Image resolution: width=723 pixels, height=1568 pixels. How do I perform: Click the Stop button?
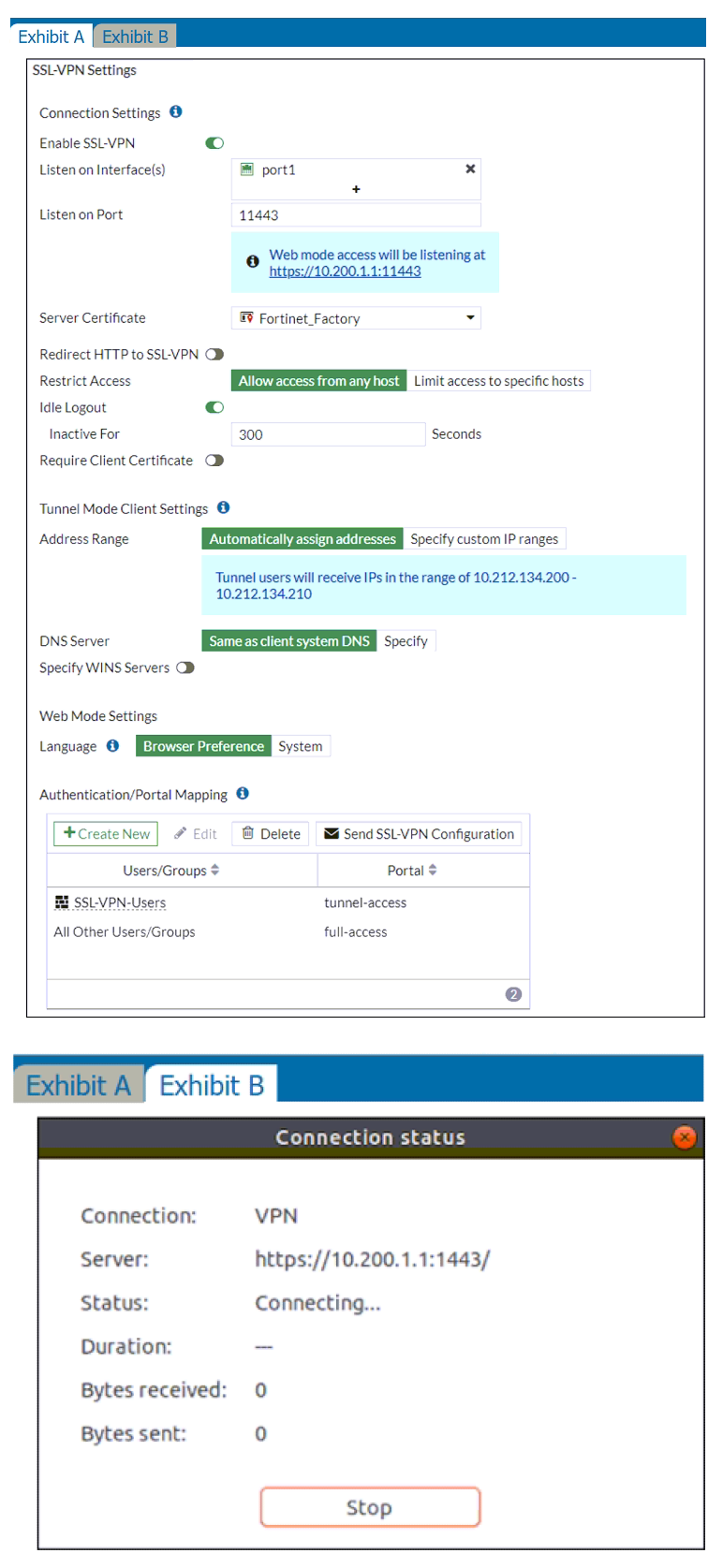coord(370,1507)
